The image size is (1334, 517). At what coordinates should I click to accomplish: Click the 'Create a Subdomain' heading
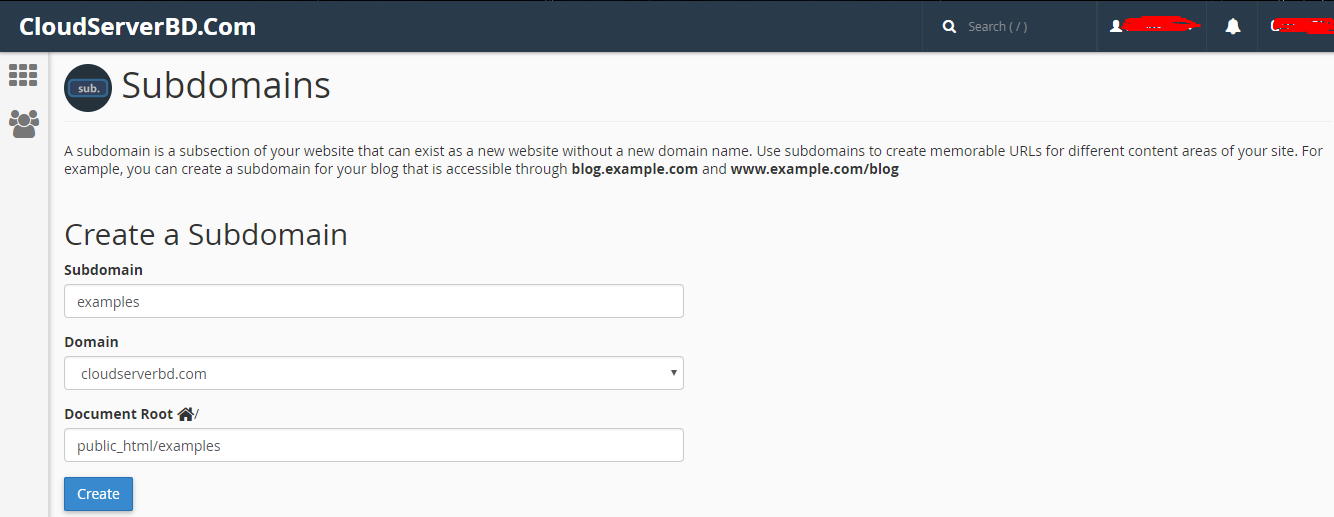click(206, 234)
